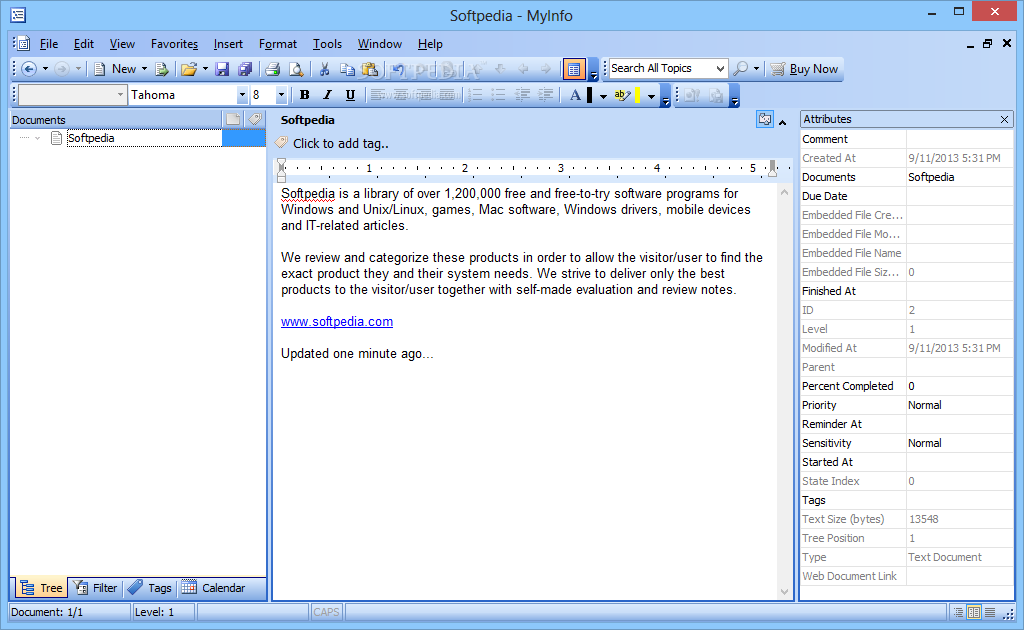This screenshot has width=1024, height=630.
Task: Open the Favorites menu
Action: click(x=174, y=44)
